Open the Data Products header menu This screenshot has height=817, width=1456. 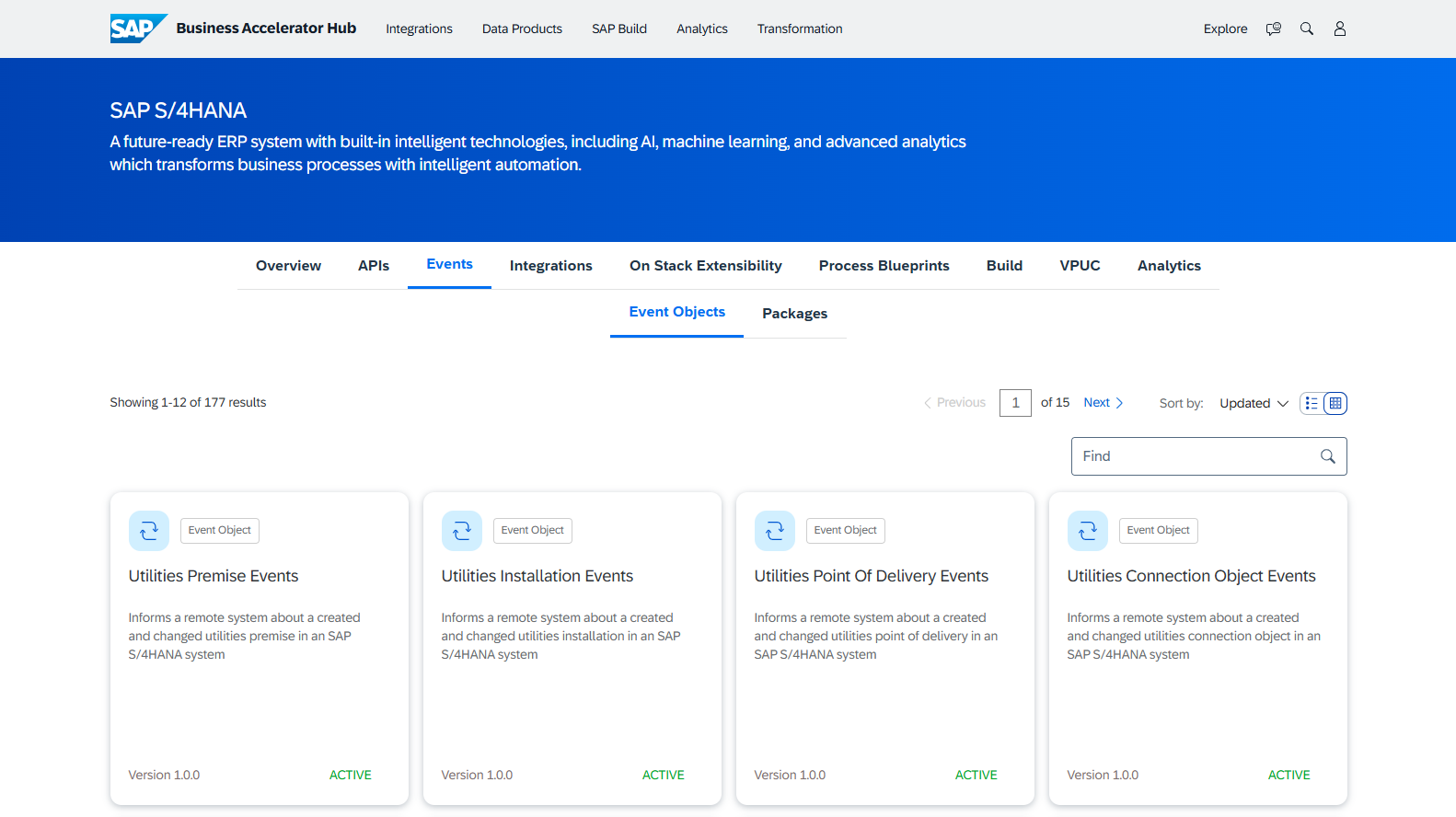522,29
